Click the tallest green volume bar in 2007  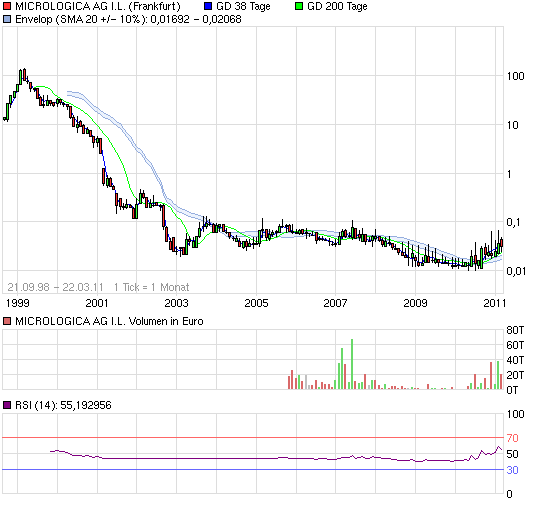click(x=352, y=364)
